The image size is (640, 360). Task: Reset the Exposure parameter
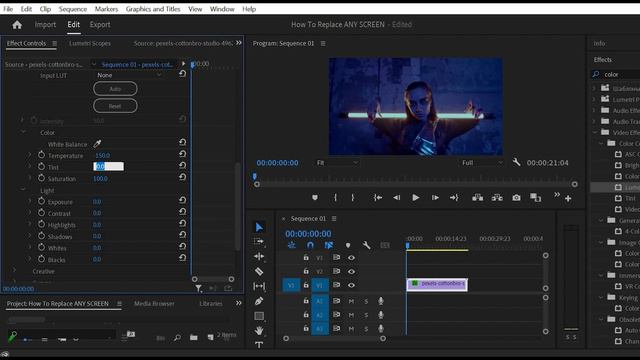pyautogui.click(x=182, y=200)
